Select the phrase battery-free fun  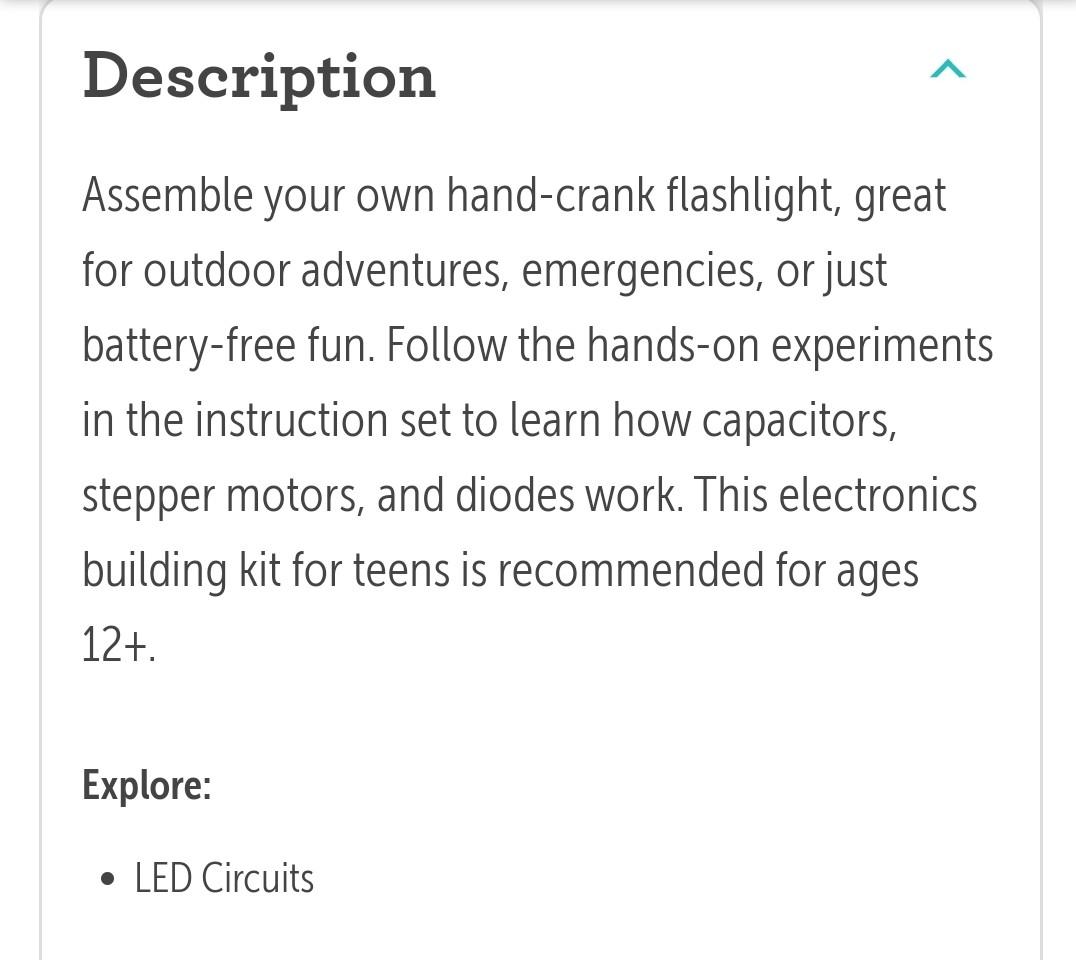click(x=223, y=344)
